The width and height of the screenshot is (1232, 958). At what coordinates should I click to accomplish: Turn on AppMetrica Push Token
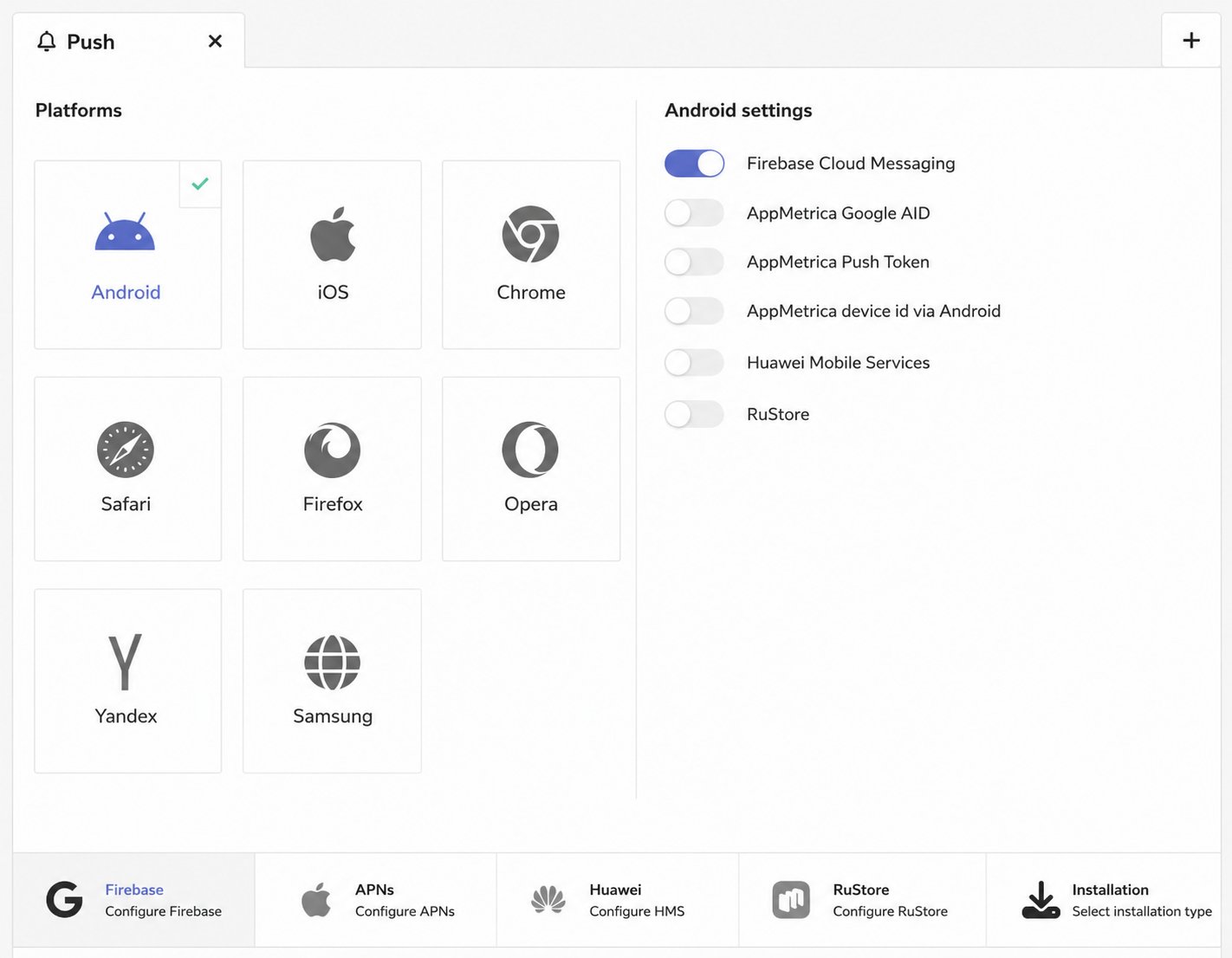tap(694, 262)
